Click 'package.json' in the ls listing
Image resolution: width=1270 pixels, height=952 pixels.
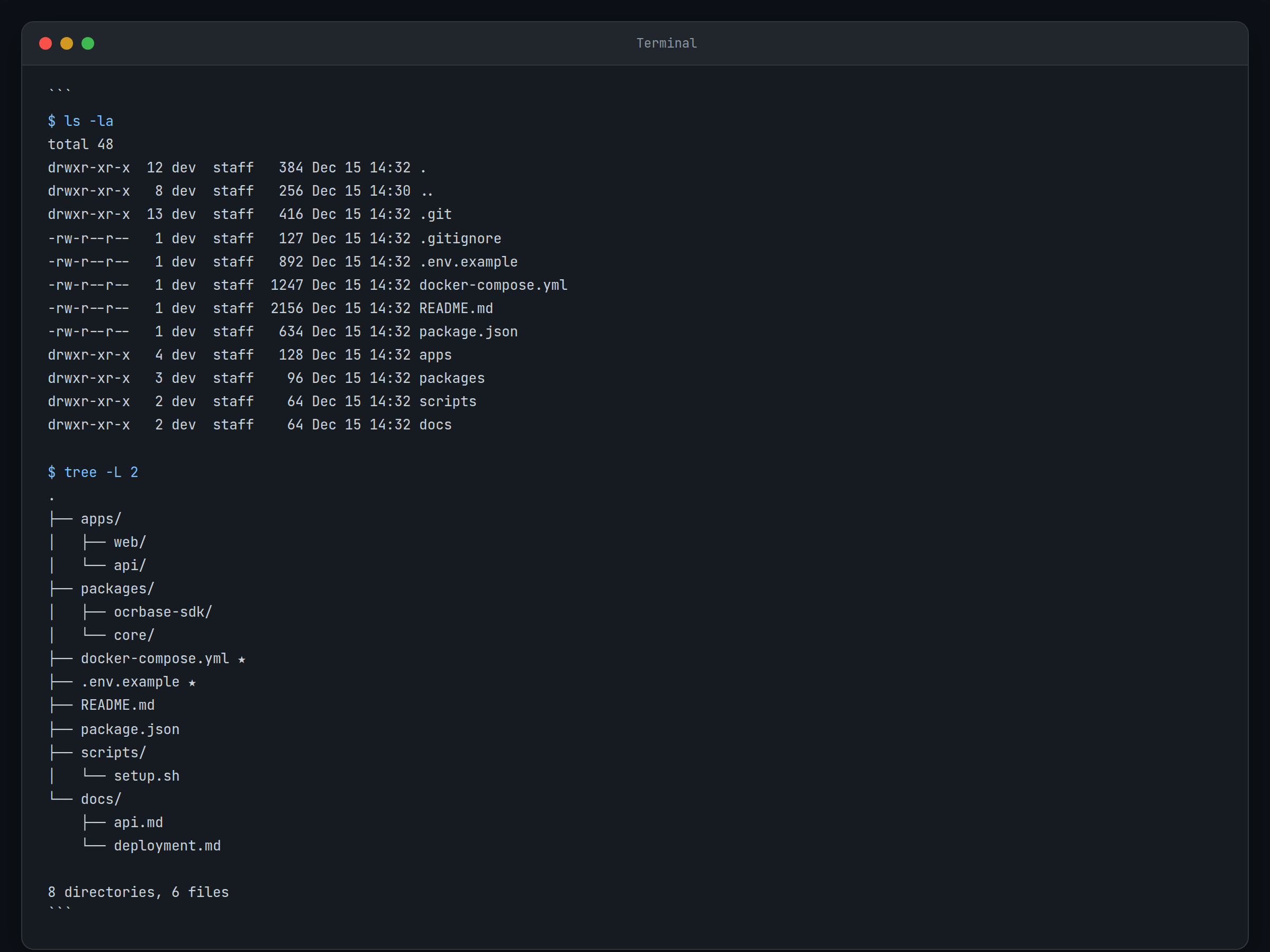(468, 332)
